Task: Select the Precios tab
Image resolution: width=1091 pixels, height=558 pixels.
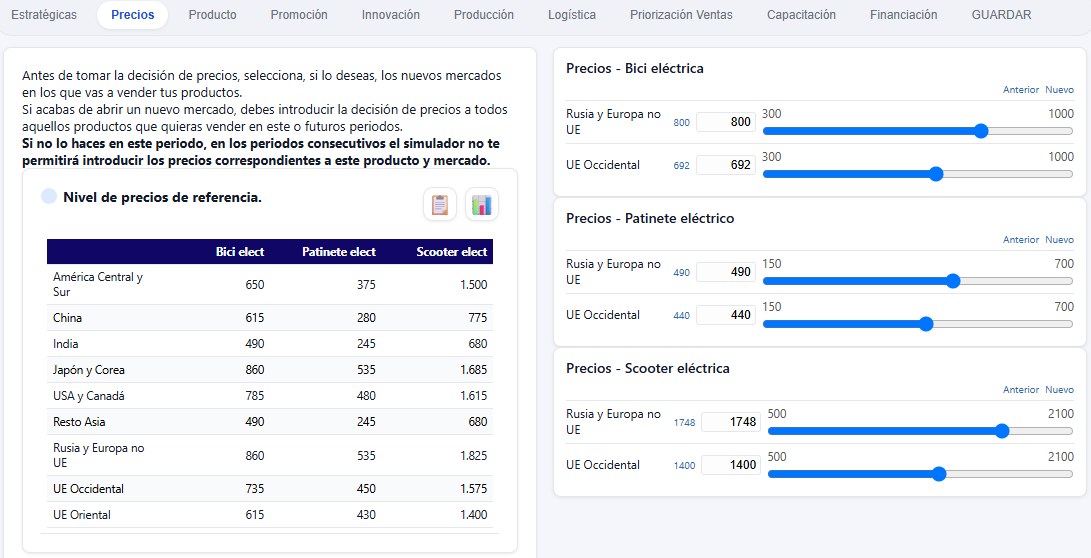Action: (x=133, y=15)
